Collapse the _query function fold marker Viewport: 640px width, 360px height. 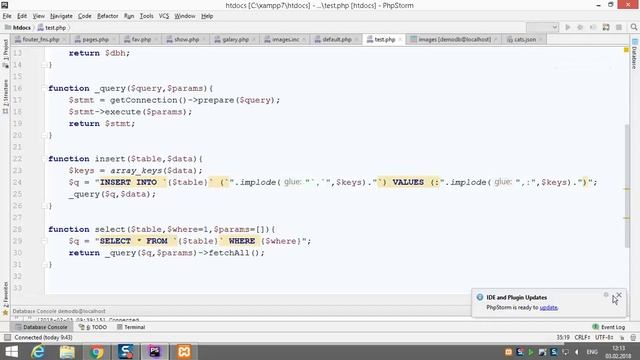pos(43,88)
